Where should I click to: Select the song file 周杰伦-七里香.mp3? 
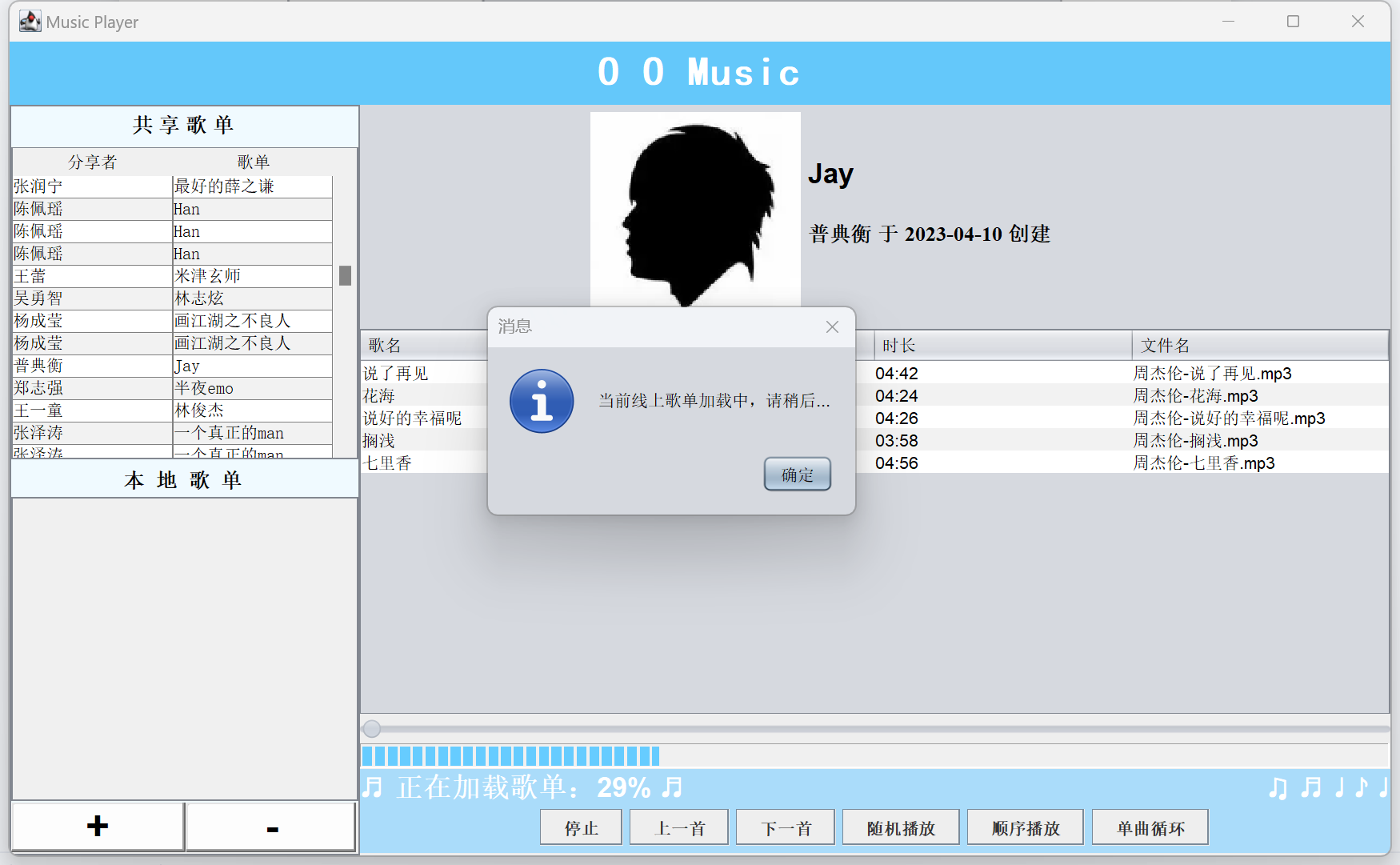[x=1203, y=463]
